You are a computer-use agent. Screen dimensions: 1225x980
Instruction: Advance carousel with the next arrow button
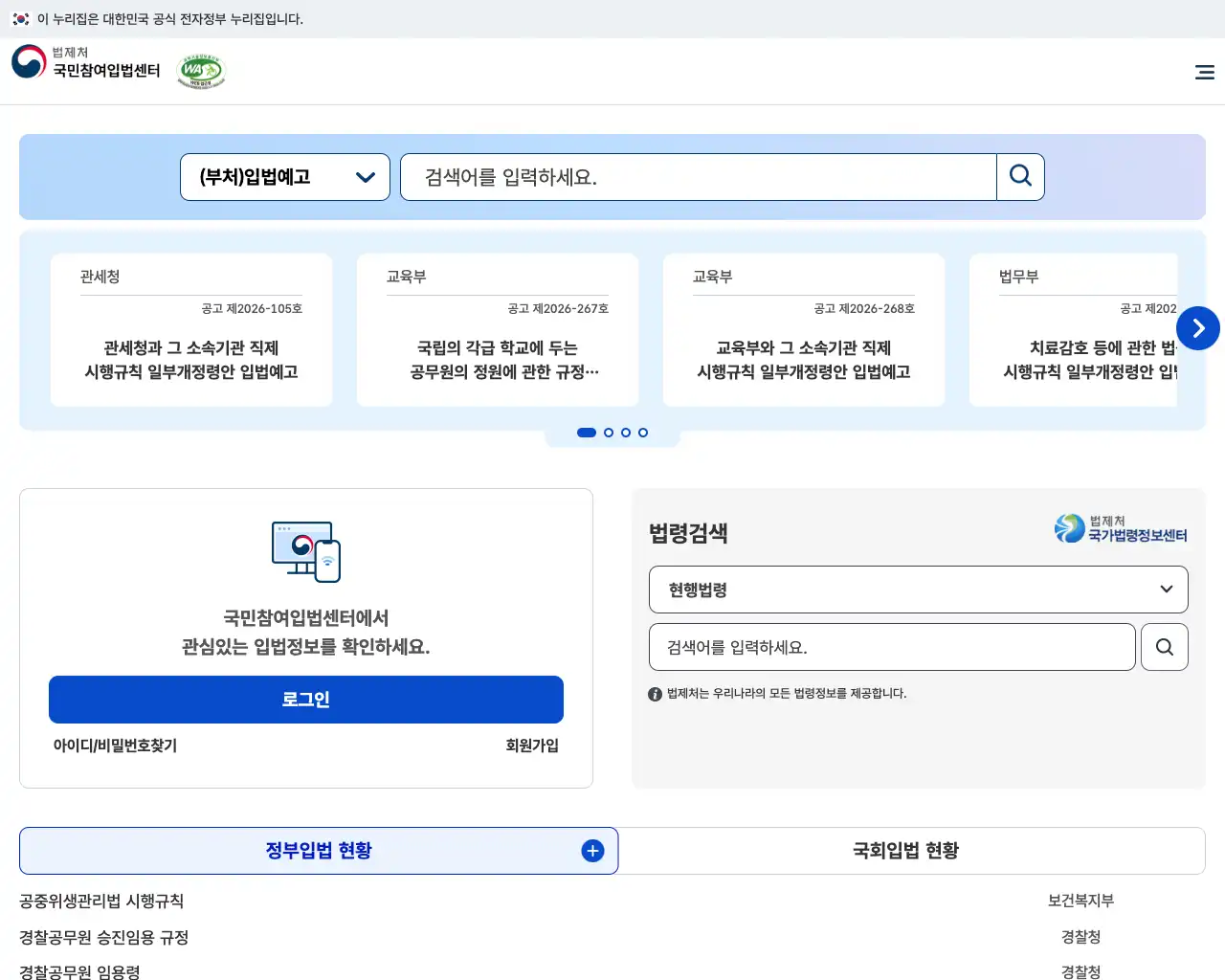1198,328
